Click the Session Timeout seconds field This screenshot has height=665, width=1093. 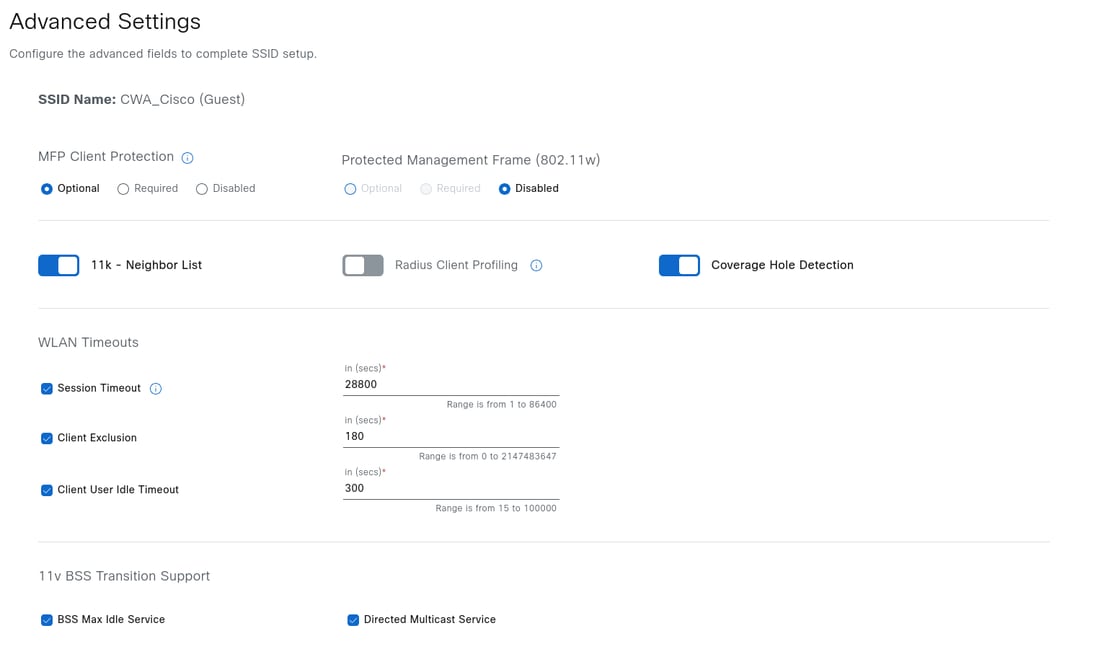coord(450,384)
